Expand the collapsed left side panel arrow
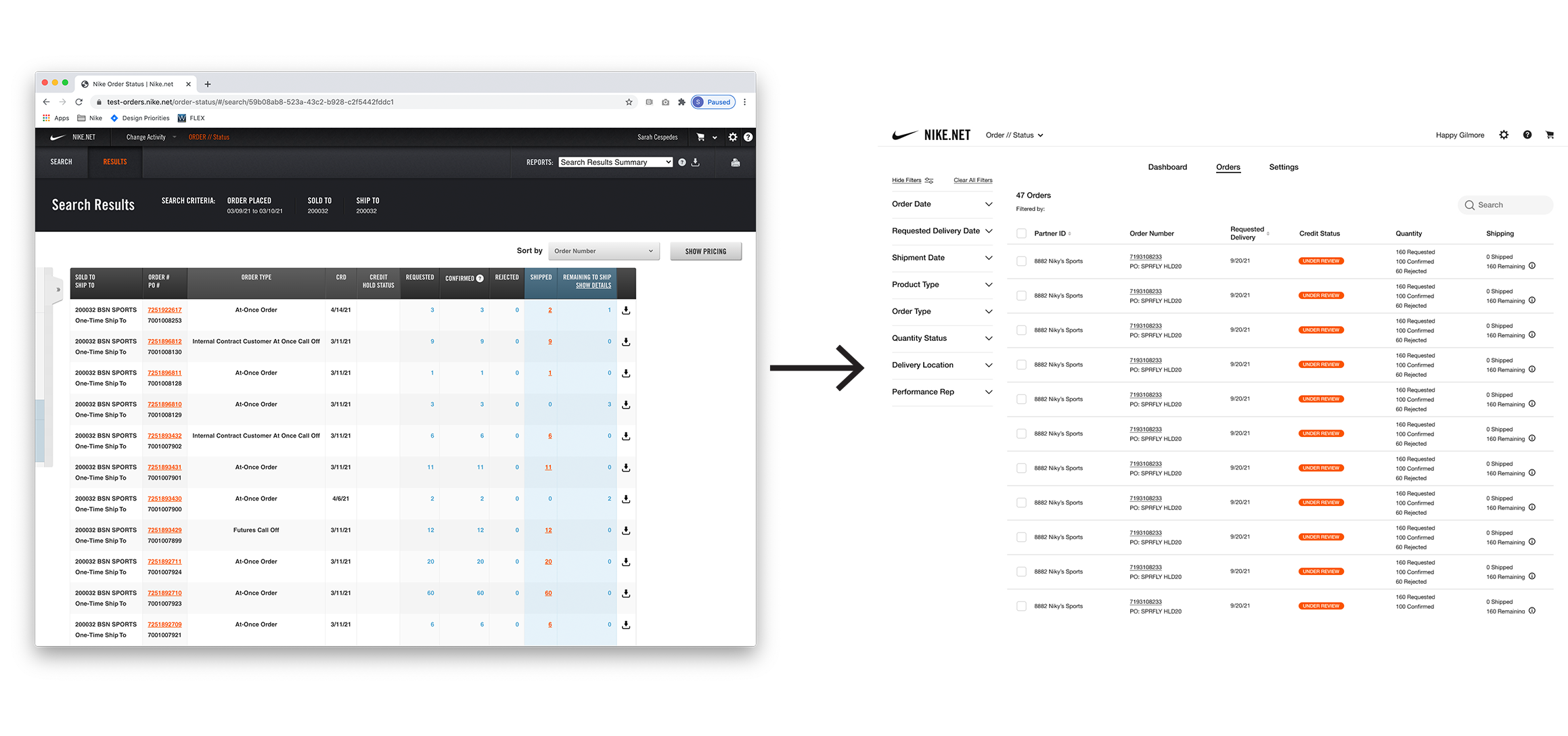The height and width of the screenshot is (736, 1568). [58, 290]
